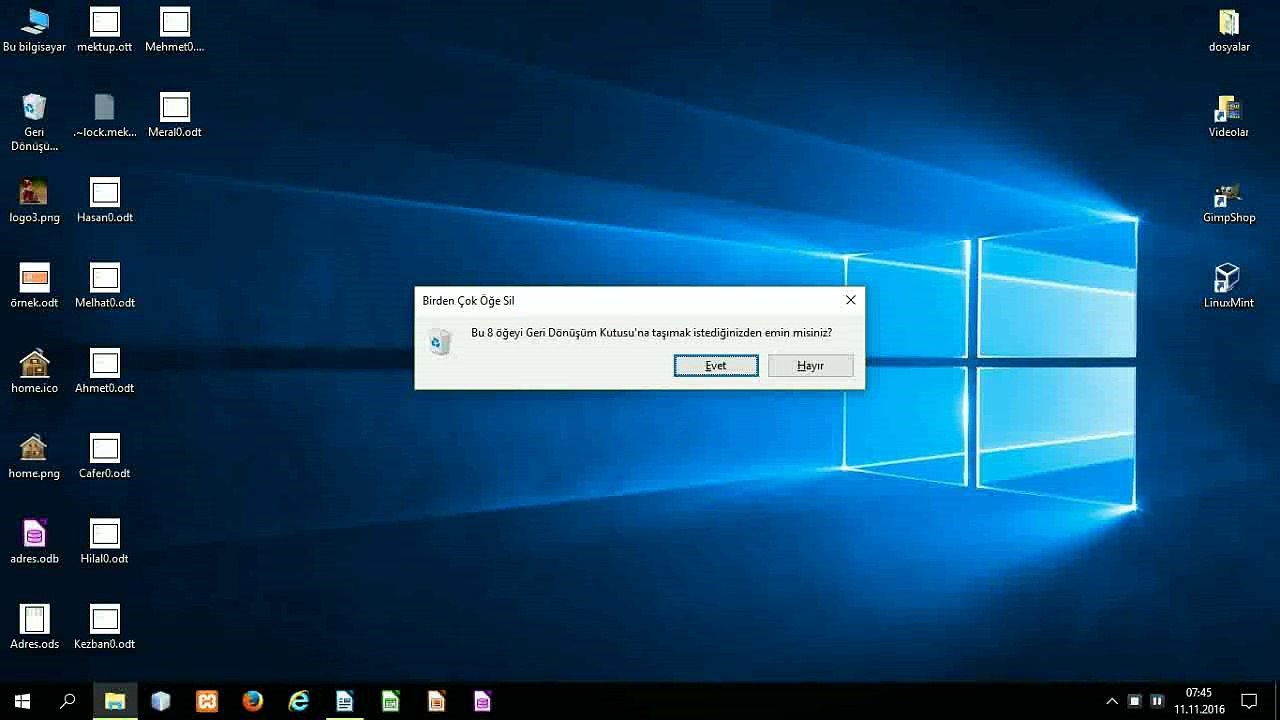Viewport: 1280px width, 720px height.
Task: Launch Firefox from the taskbar
Action: click(253, 701)
